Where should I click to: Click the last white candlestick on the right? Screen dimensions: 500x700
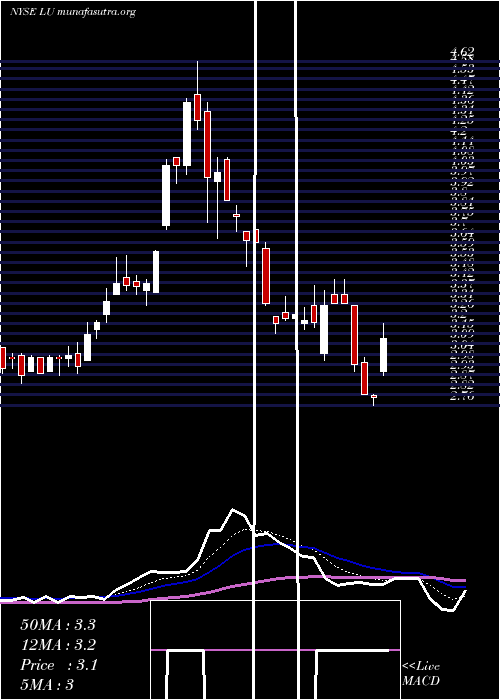383,355
